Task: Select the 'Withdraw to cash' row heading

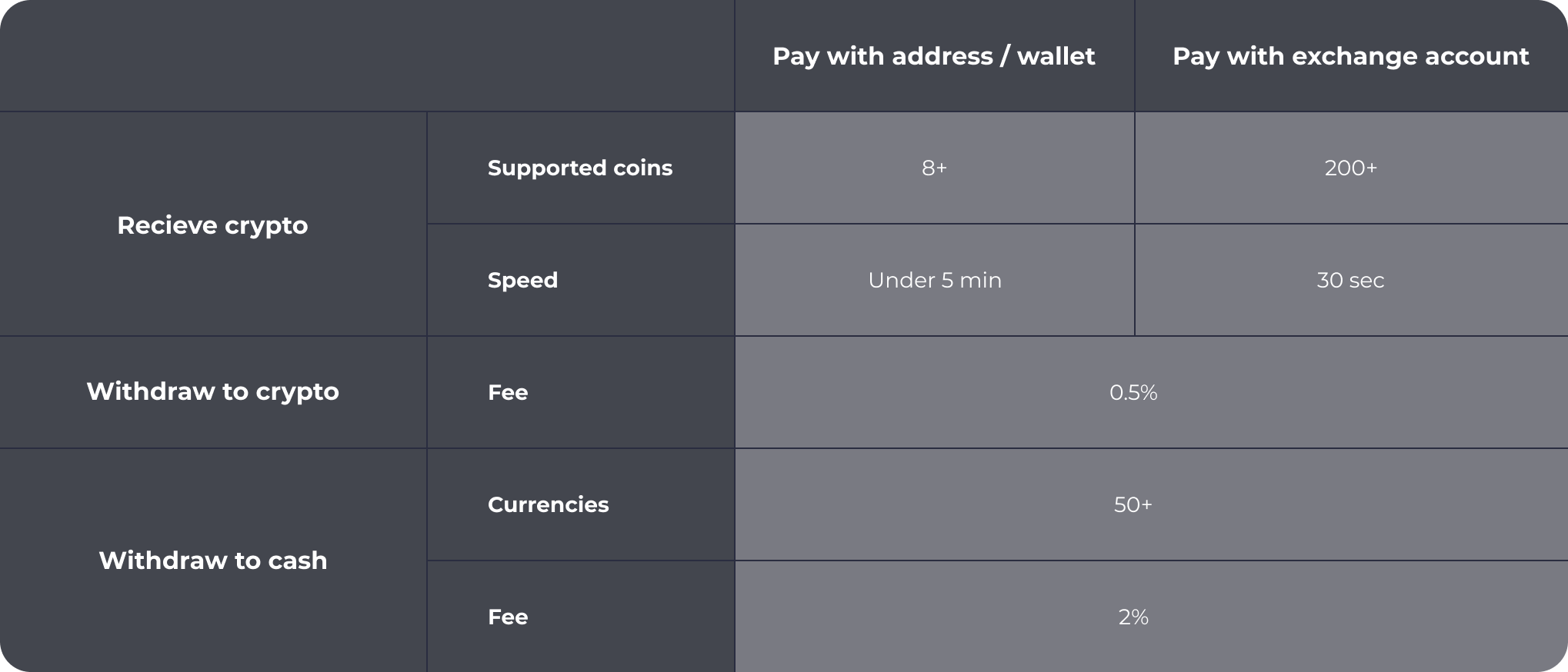Action: (212, 561)
